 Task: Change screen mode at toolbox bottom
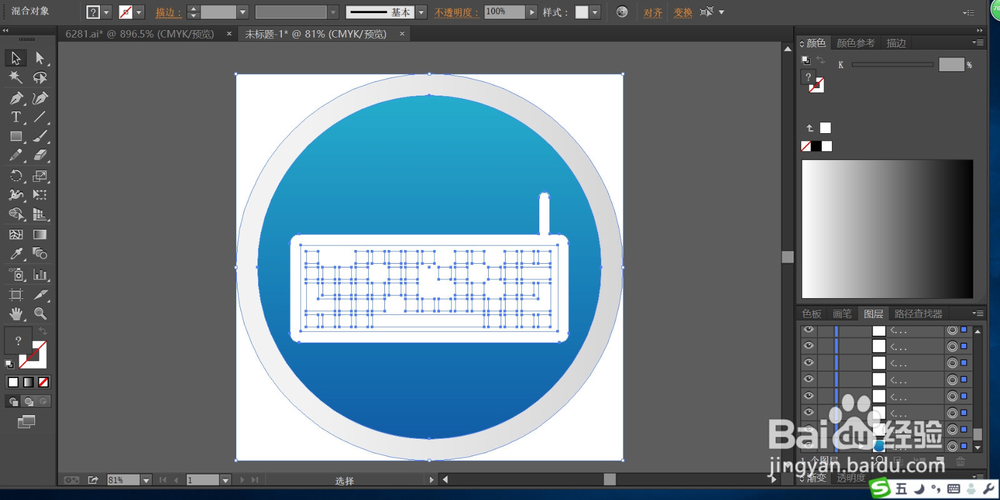26,422
